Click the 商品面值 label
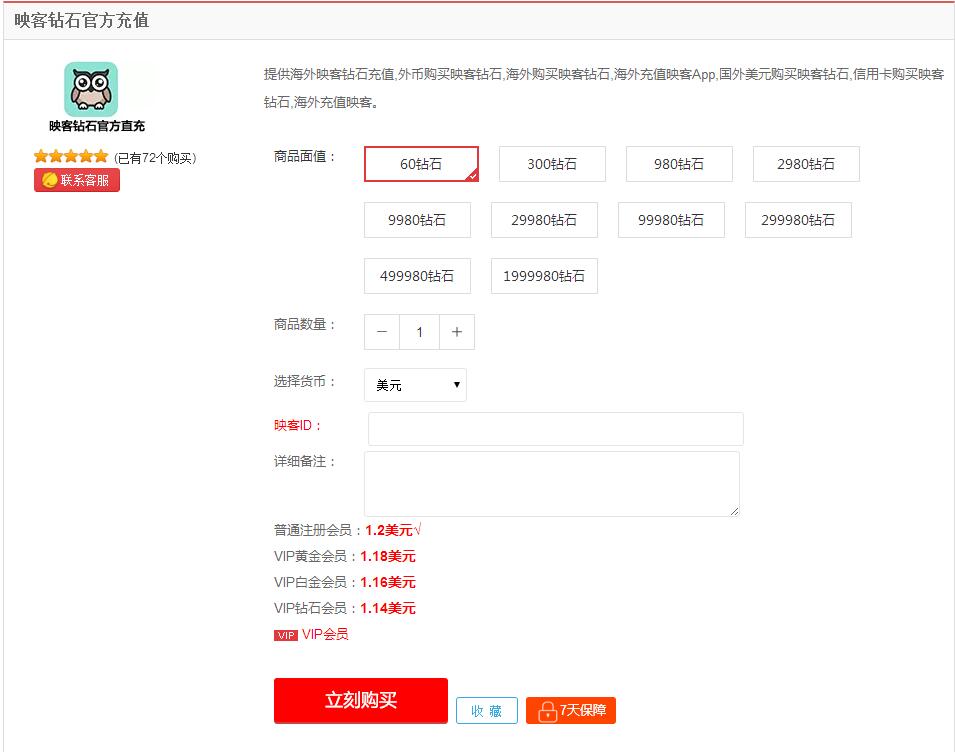 (305, 156)
